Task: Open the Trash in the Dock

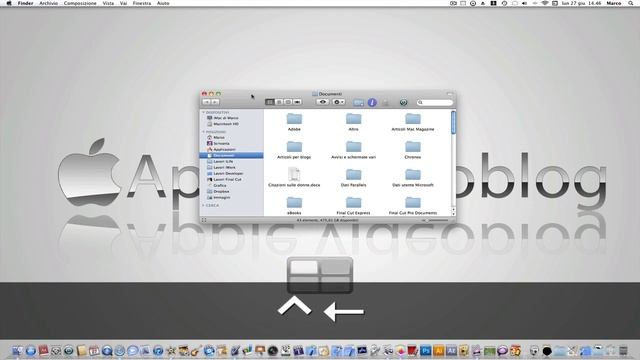Action: pyautogui.click(x=623, y=351)
